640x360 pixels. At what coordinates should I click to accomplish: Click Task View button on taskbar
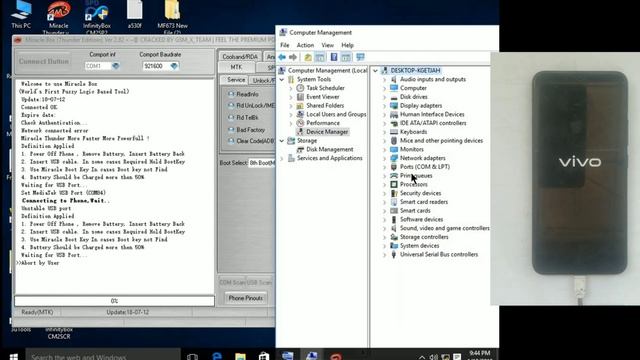click(193, 356)
